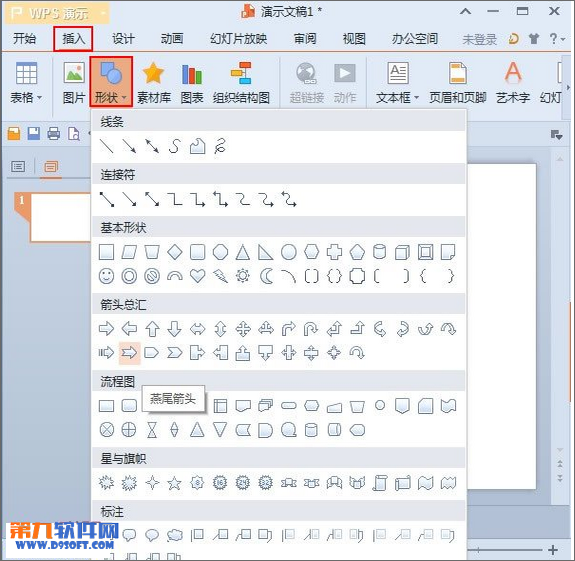The height and width of the screenshot is (561, 575).
Task: Choose the chevron arrow shape
Action: (x=175, y=353)
